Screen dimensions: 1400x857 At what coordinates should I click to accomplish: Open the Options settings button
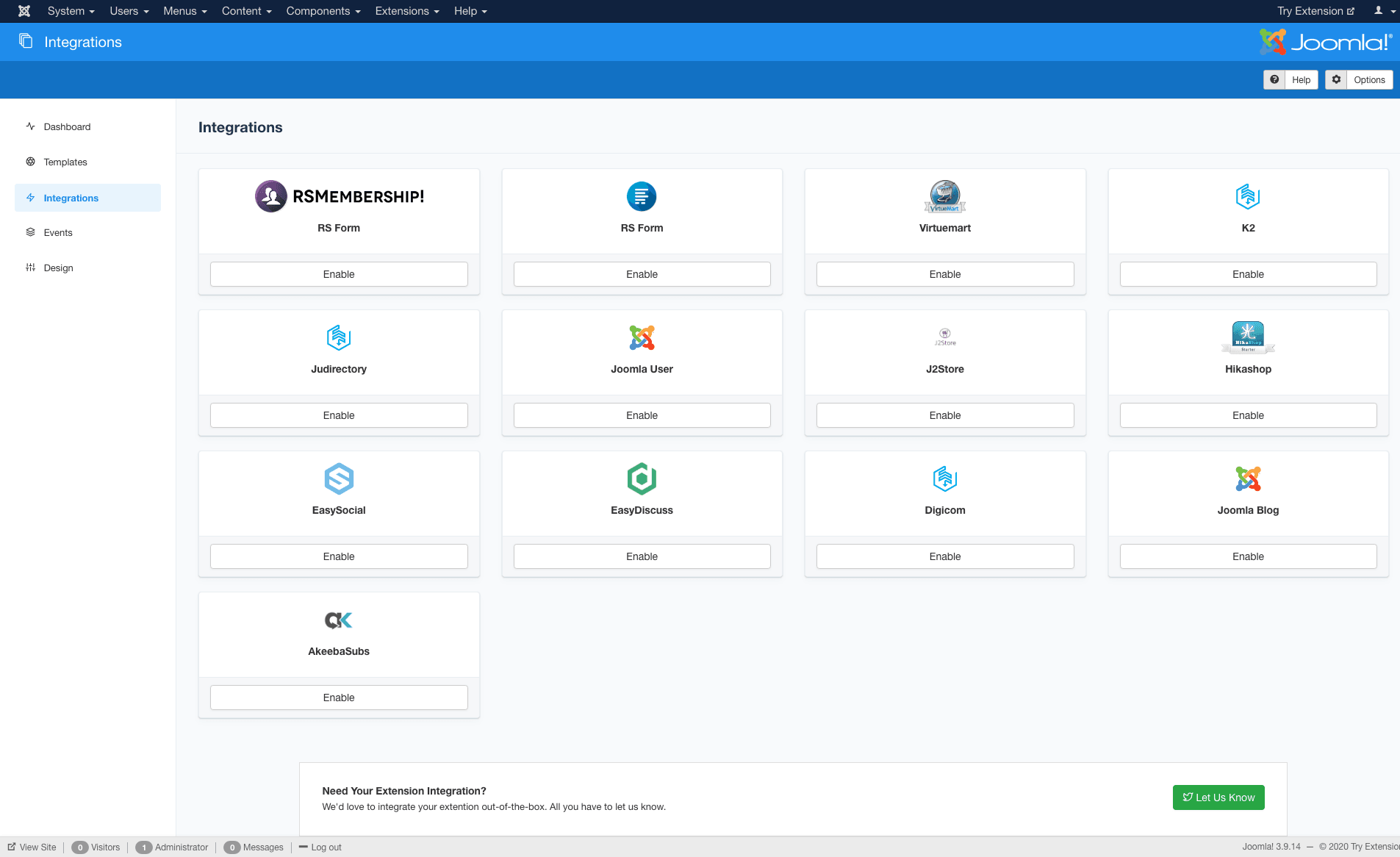1359,80
